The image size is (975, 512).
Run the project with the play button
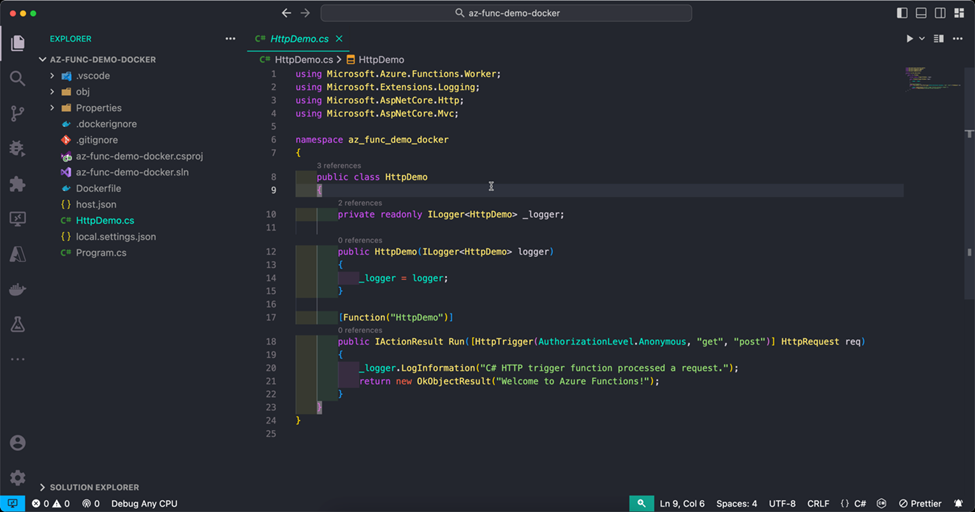[x=910, y=39]
